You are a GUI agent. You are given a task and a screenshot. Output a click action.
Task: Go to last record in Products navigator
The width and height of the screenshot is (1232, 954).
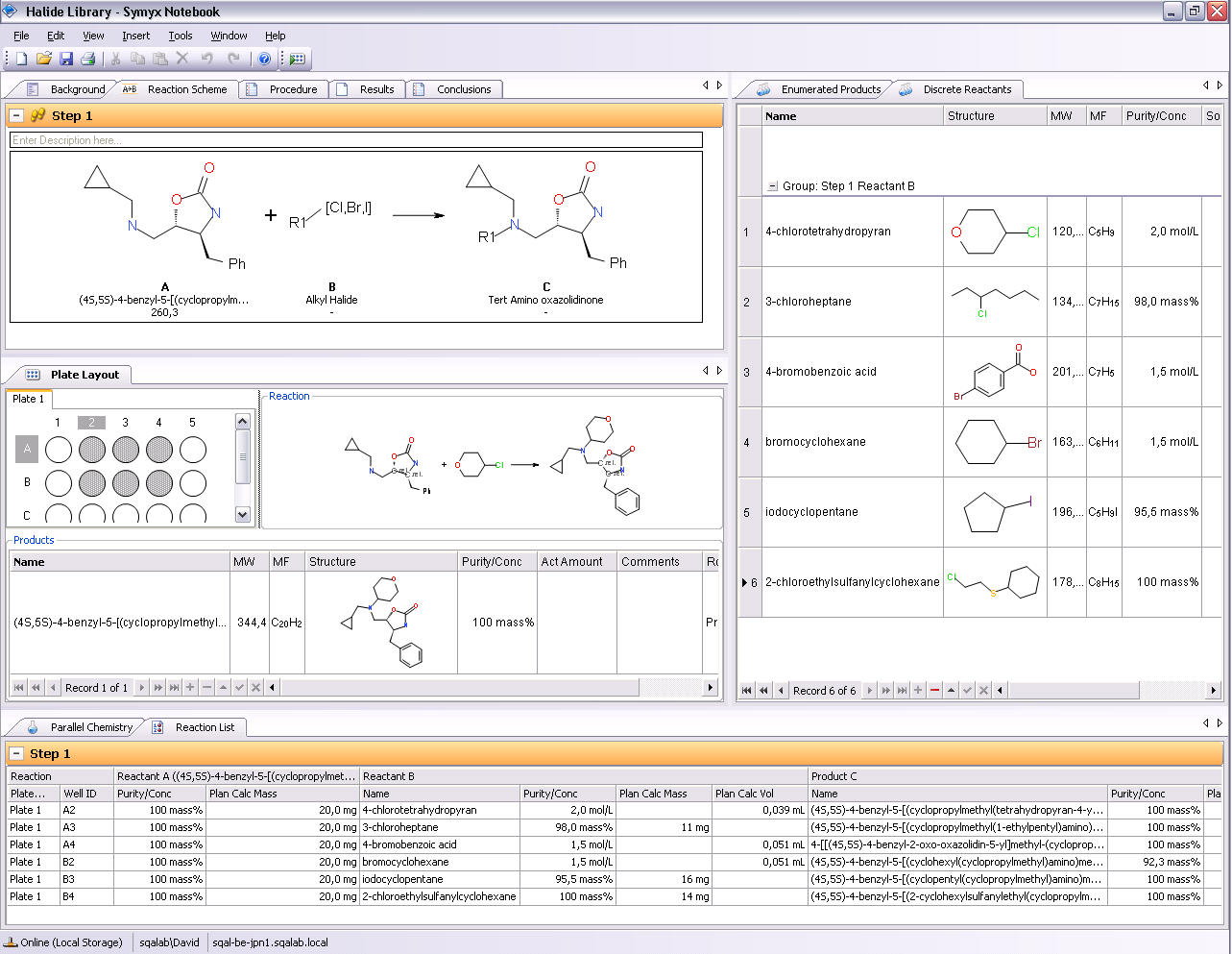tap(174, 687)
